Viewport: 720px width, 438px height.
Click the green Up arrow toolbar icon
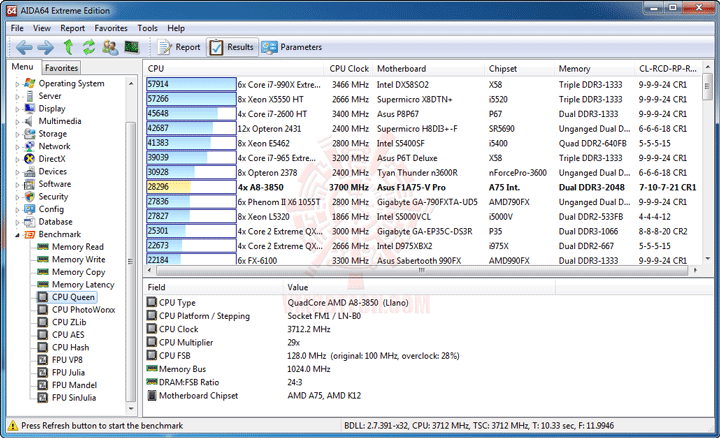pyautogui.click(x=68, y=47)
